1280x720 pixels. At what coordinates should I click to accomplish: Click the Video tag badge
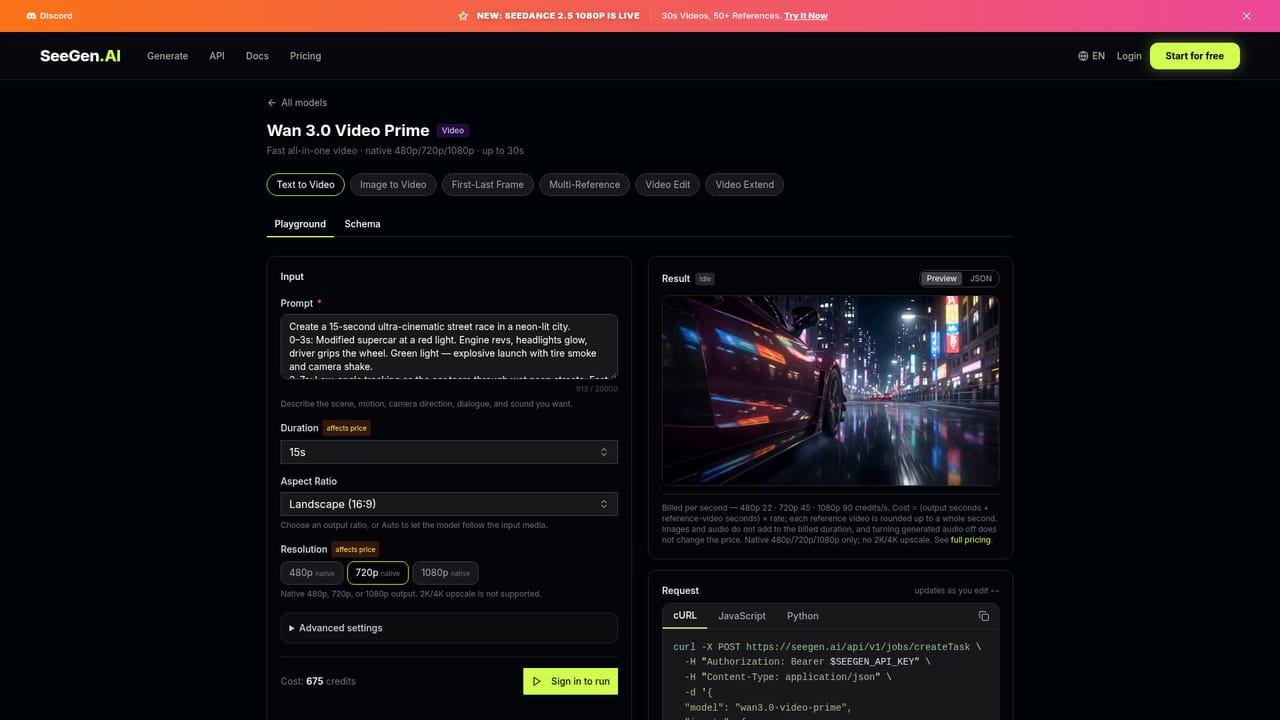[453, 130]
